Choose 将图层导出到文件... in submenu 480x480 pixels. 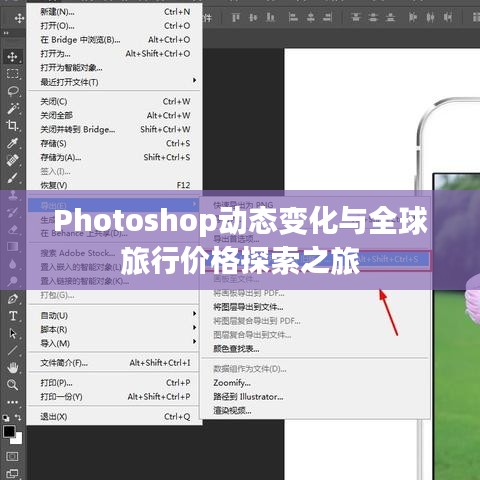pyautogui.click(x=315, y=307)
